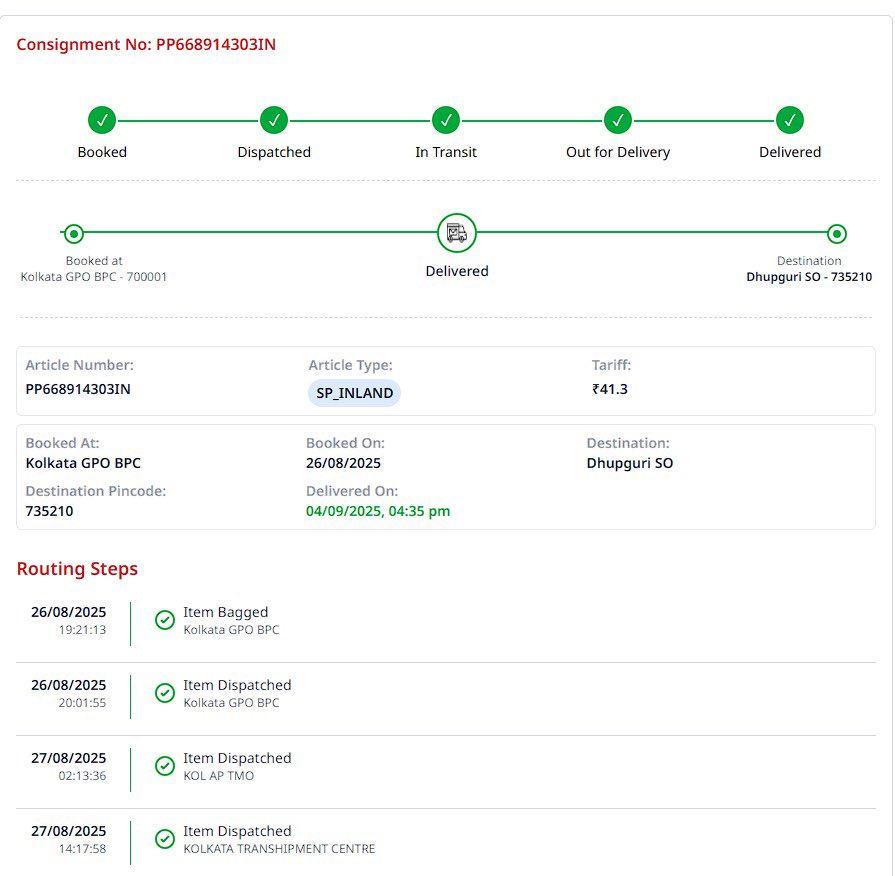Click the delivery truck icon
The image size is (895, 876).
457,233
